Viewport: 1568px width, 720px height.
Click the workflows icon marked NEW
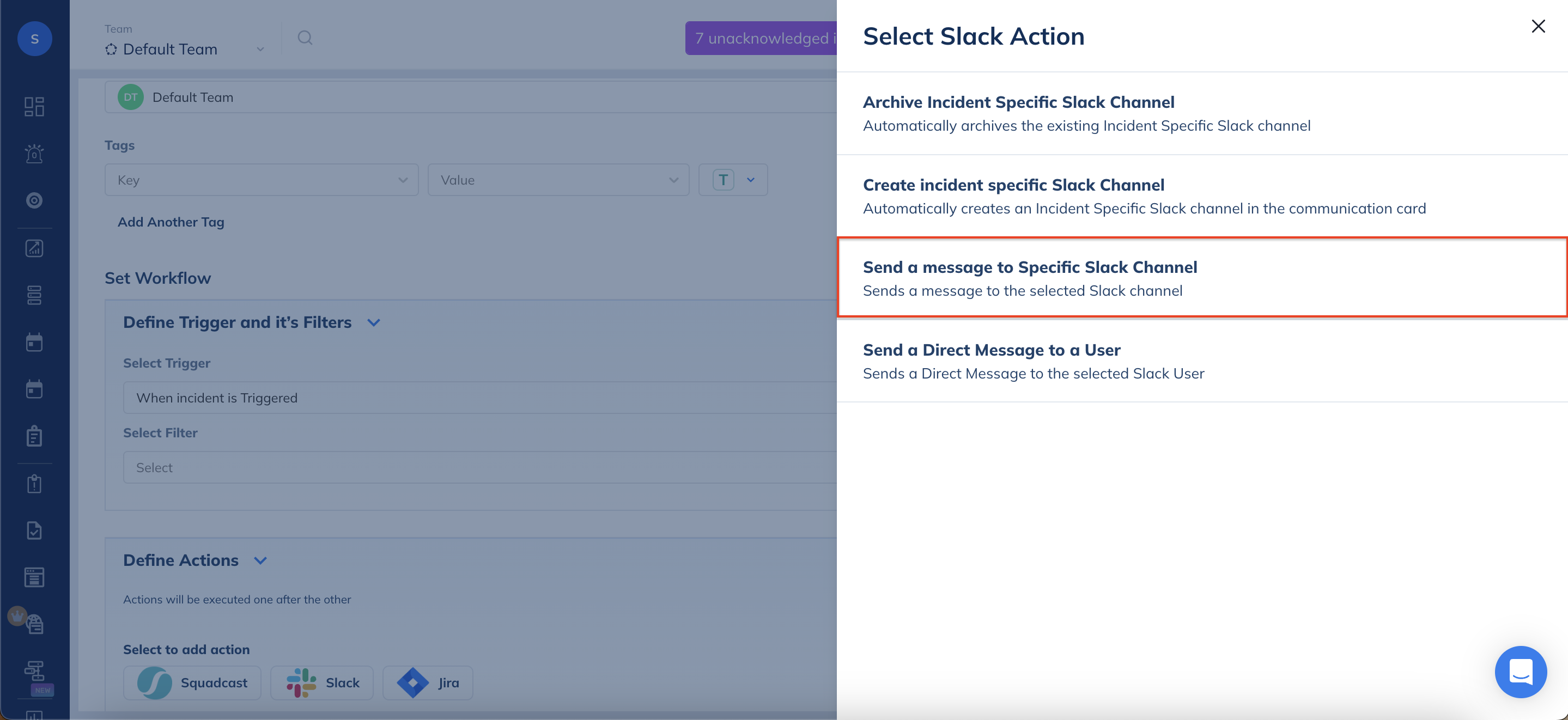[34, 670]
